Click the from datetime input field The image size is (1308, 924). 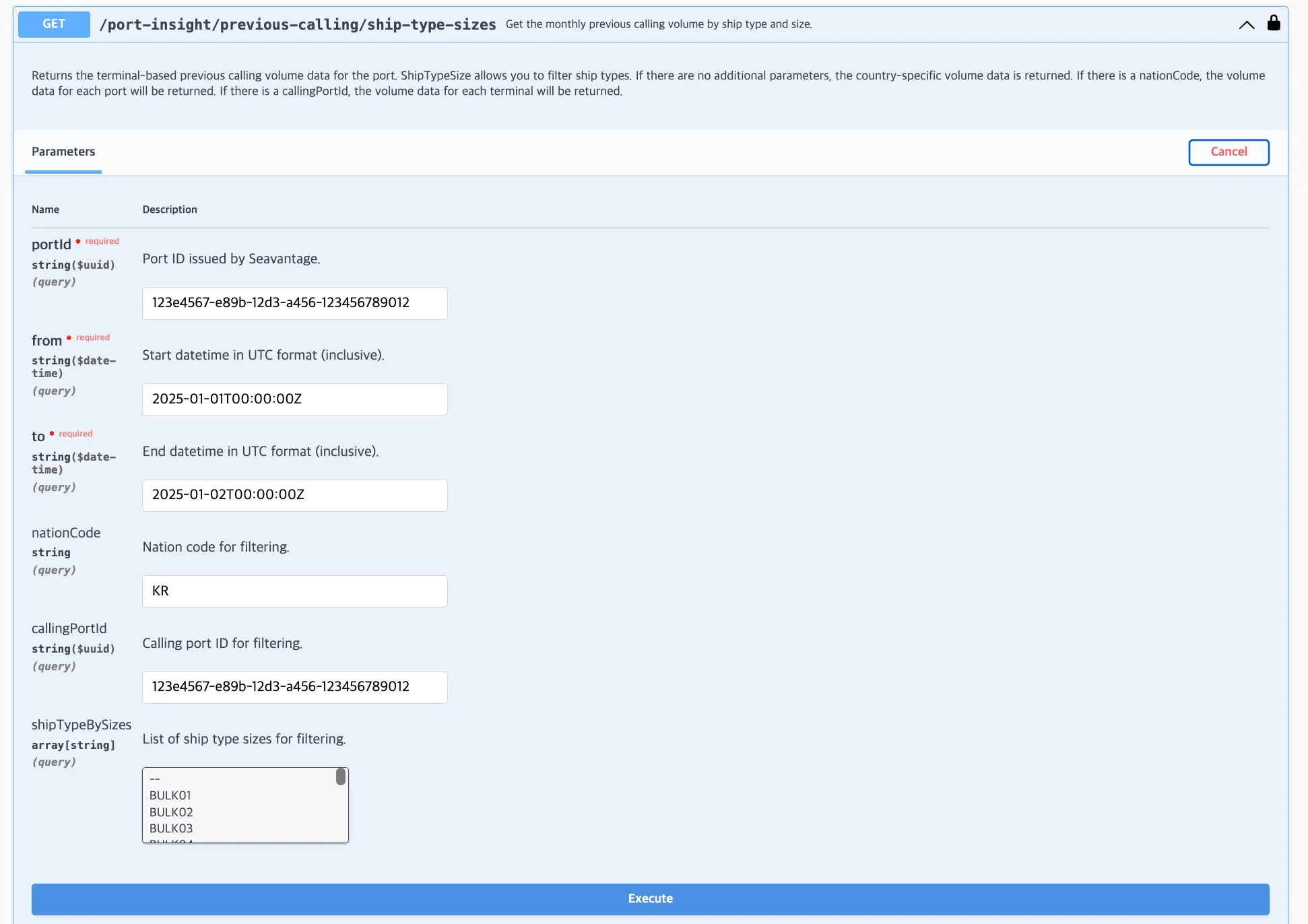tap(294, 399)
